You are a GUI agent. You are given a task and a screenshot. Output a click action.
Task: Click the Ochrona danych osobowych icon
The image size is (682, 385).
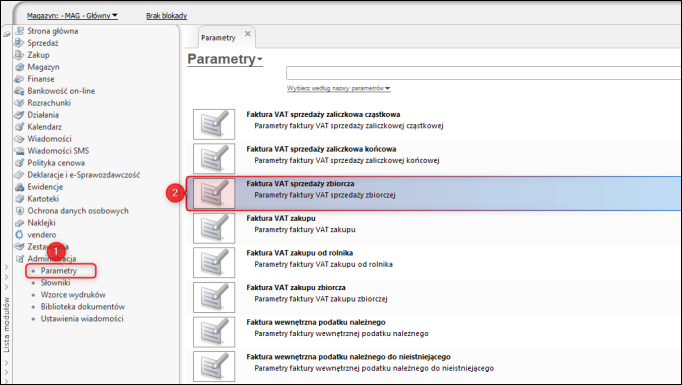[x=19, y=211]
